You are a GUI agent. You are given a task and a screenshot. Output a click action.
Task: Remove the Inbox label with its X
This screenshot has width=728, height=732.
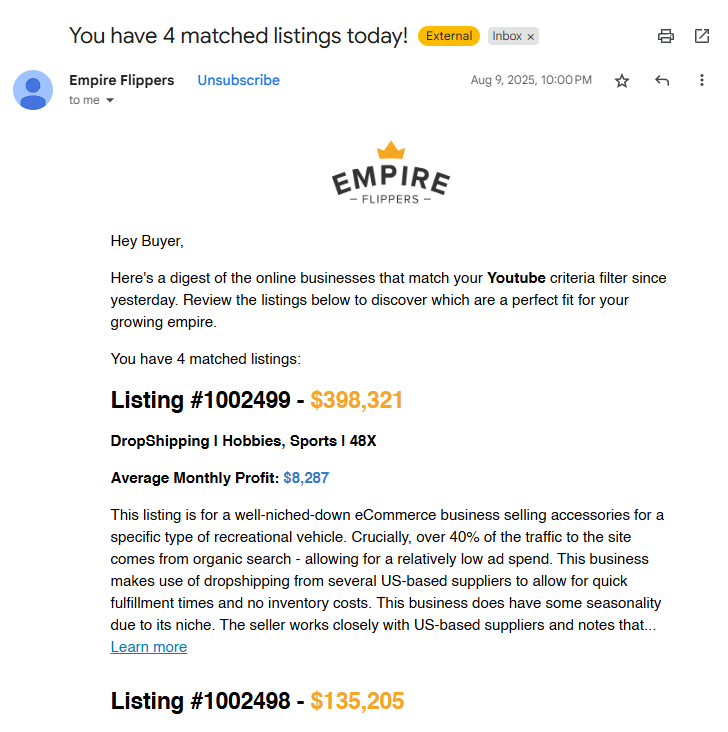click(x=531, y=36)
